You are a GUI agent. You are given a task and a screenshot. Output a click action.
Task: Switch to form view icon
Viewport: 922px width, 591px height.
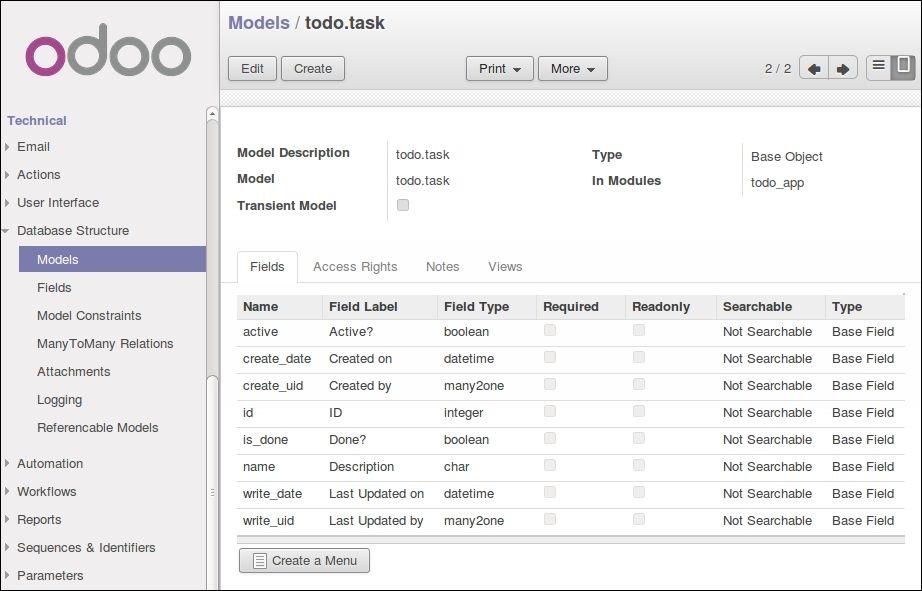pos(903,68)
